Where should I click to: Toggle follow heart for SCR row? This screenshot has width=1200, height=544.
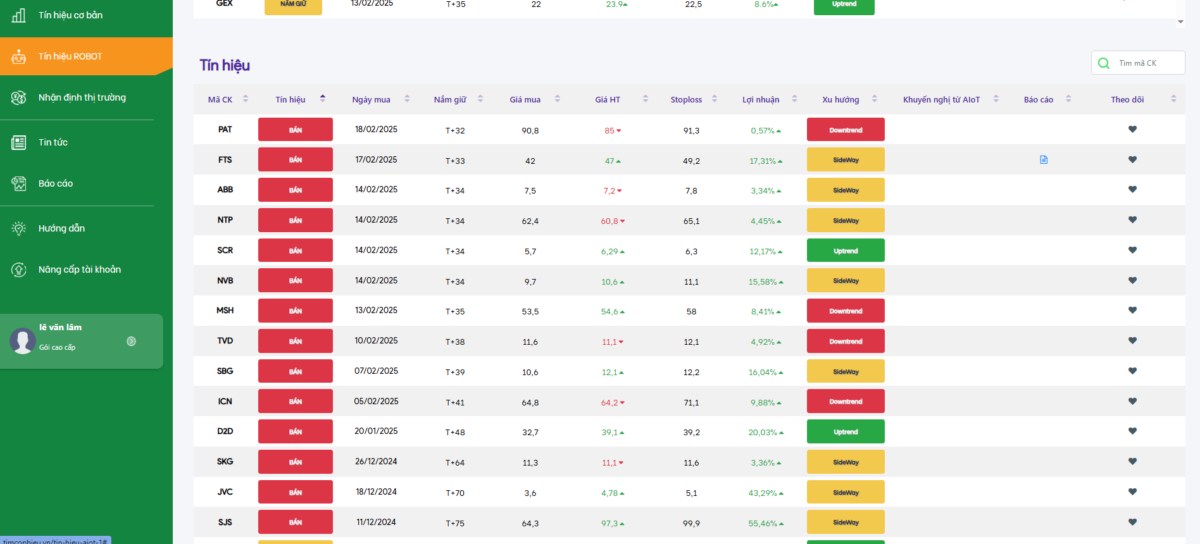coord(1133,250)
